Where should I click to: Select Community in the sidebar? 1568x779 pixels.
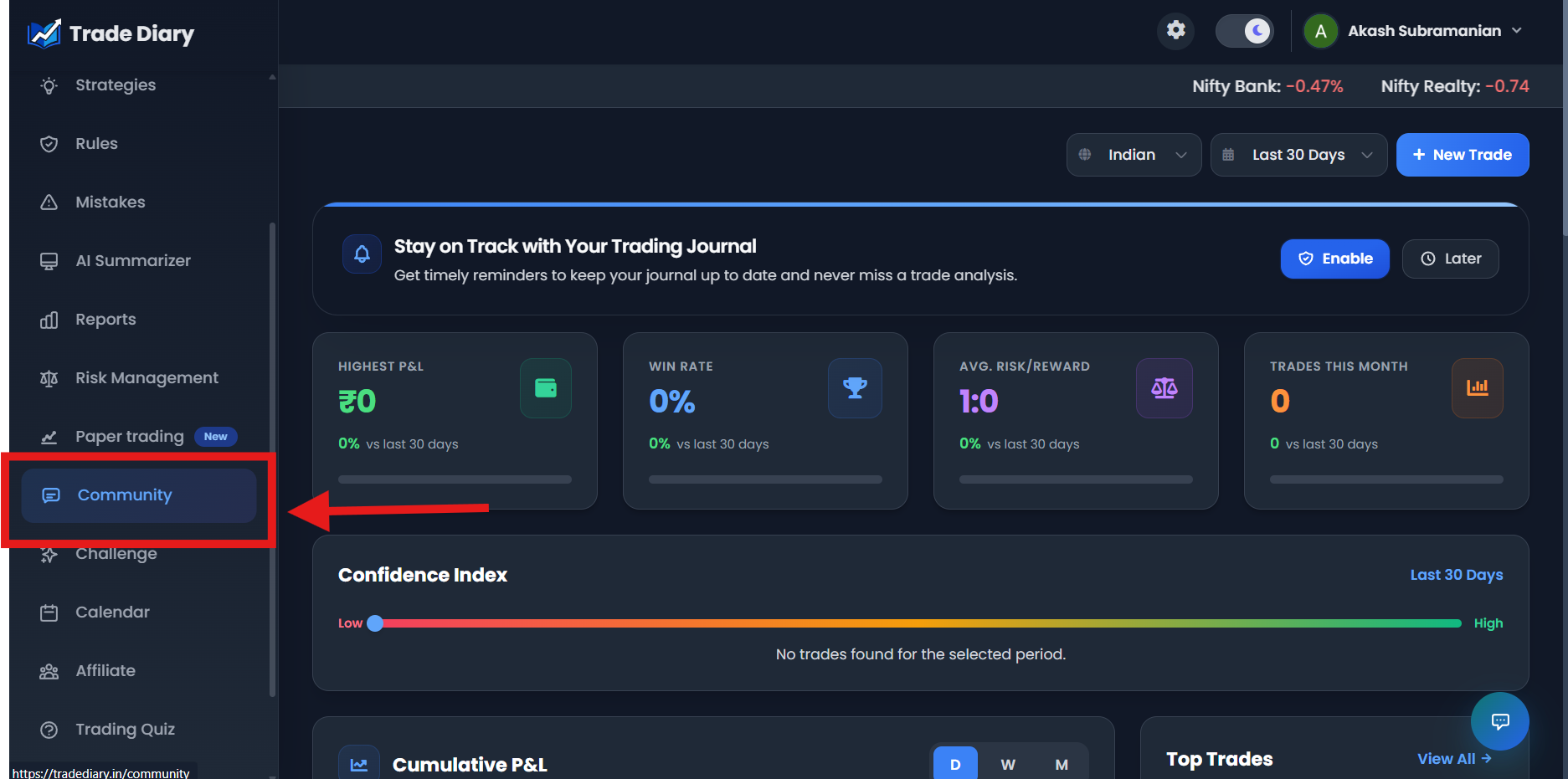pos(139,495)
